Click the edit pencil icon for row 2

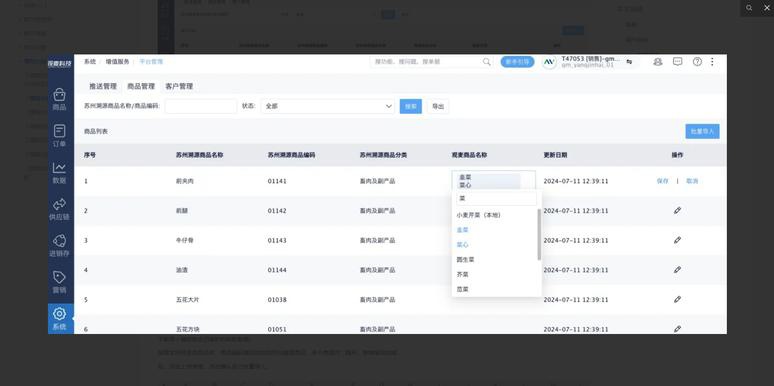point(677,211)
